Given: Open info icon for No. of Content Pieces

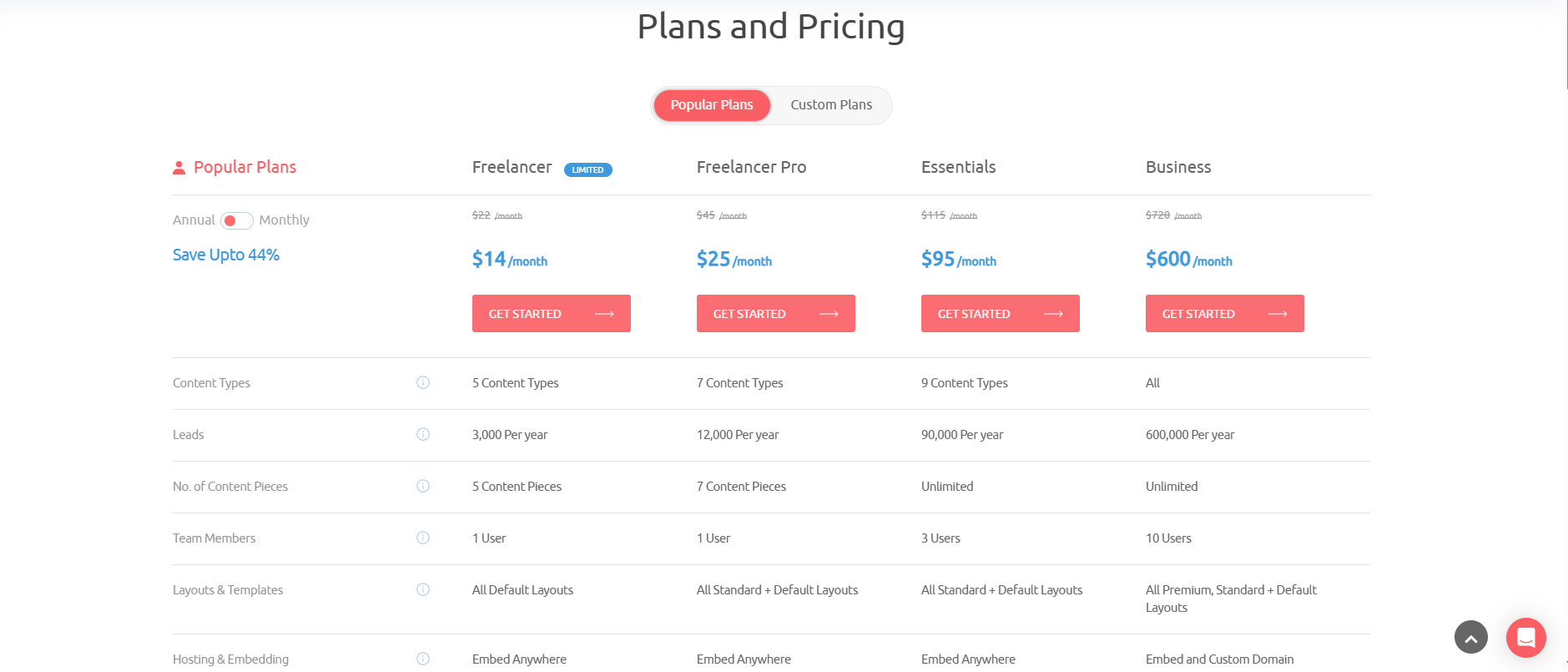Looking at the screenshot, I should [423, 486].
